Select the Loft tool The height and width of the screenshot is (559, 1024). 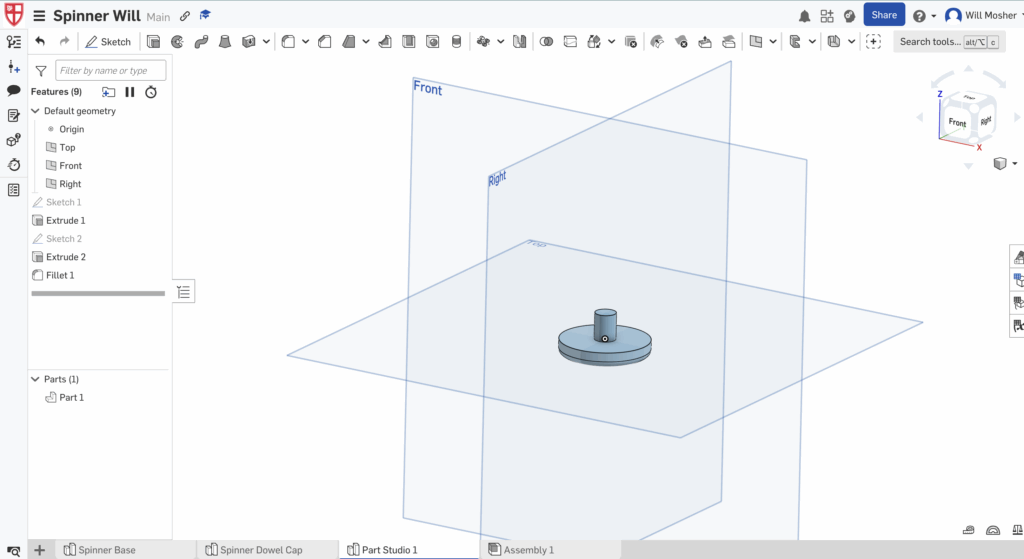point(224,42)
